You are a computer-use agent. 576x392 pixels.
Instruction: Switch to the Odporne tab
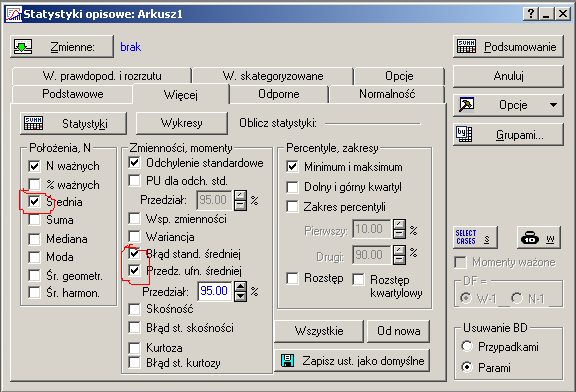coord(279,94)
